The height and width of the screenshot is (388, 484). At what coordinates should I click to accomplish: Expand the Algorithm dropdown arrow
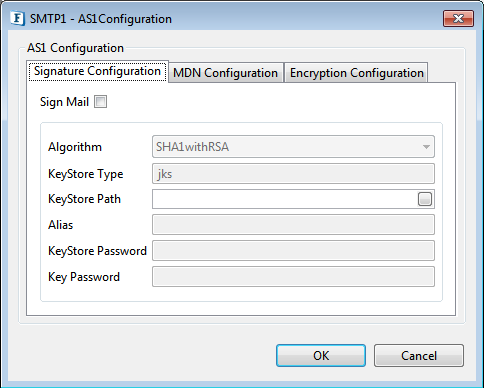coord(426,147)
